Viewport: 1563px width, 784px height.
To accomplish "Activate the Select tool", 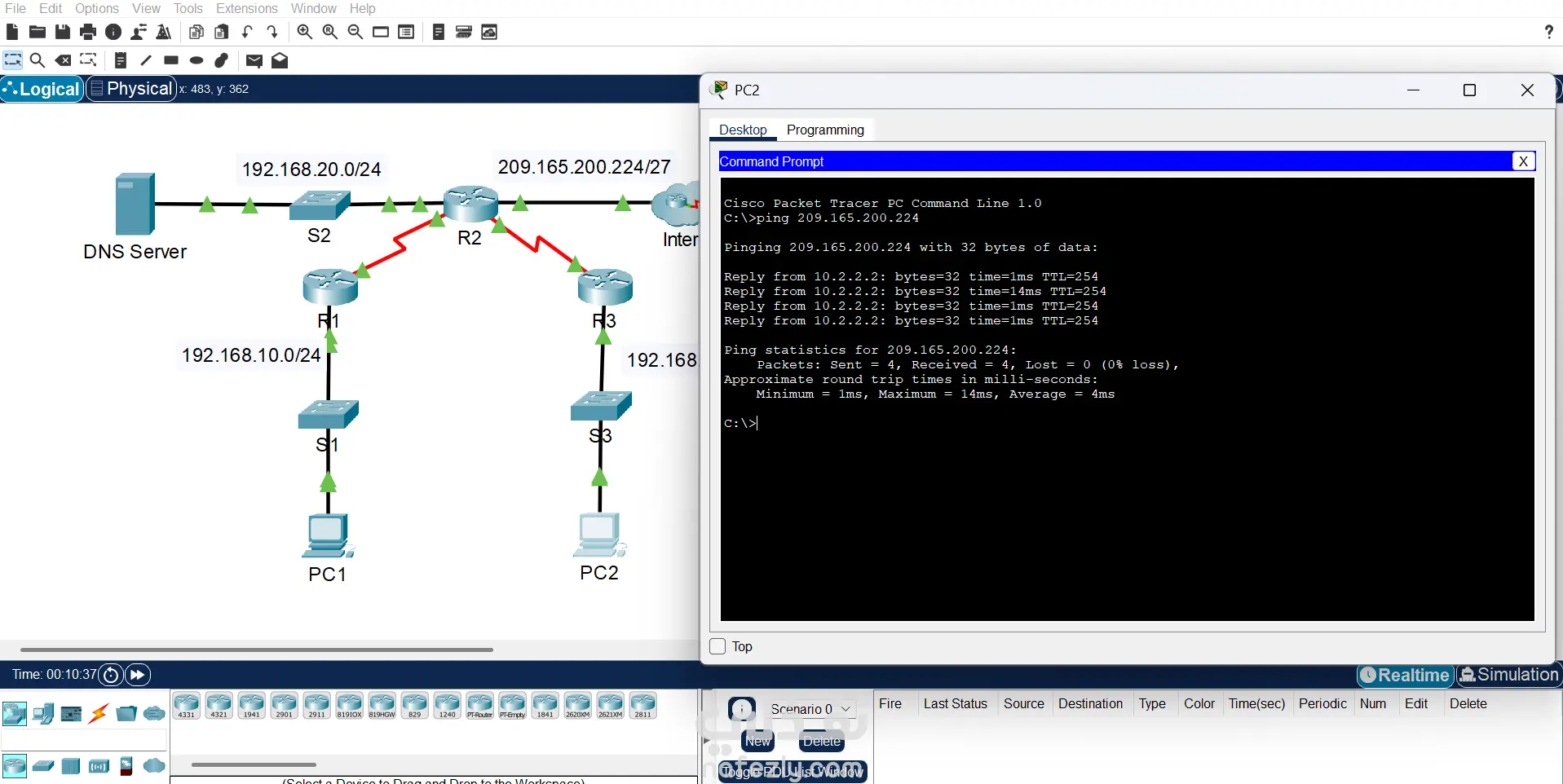I will pyautogui.click(x=13, y=60).
